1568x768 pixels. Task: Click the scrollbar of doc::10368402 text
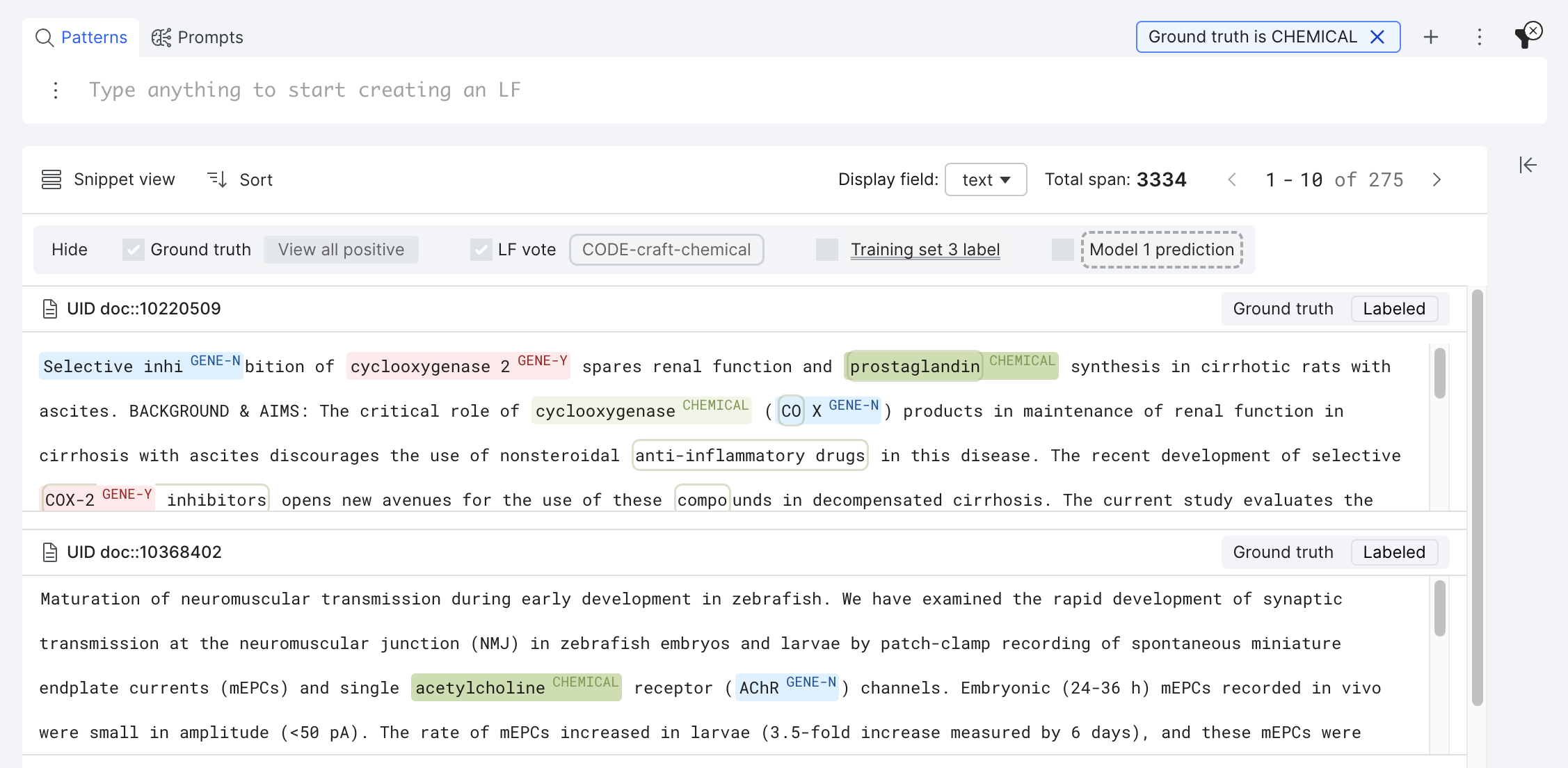[1439, 609]
